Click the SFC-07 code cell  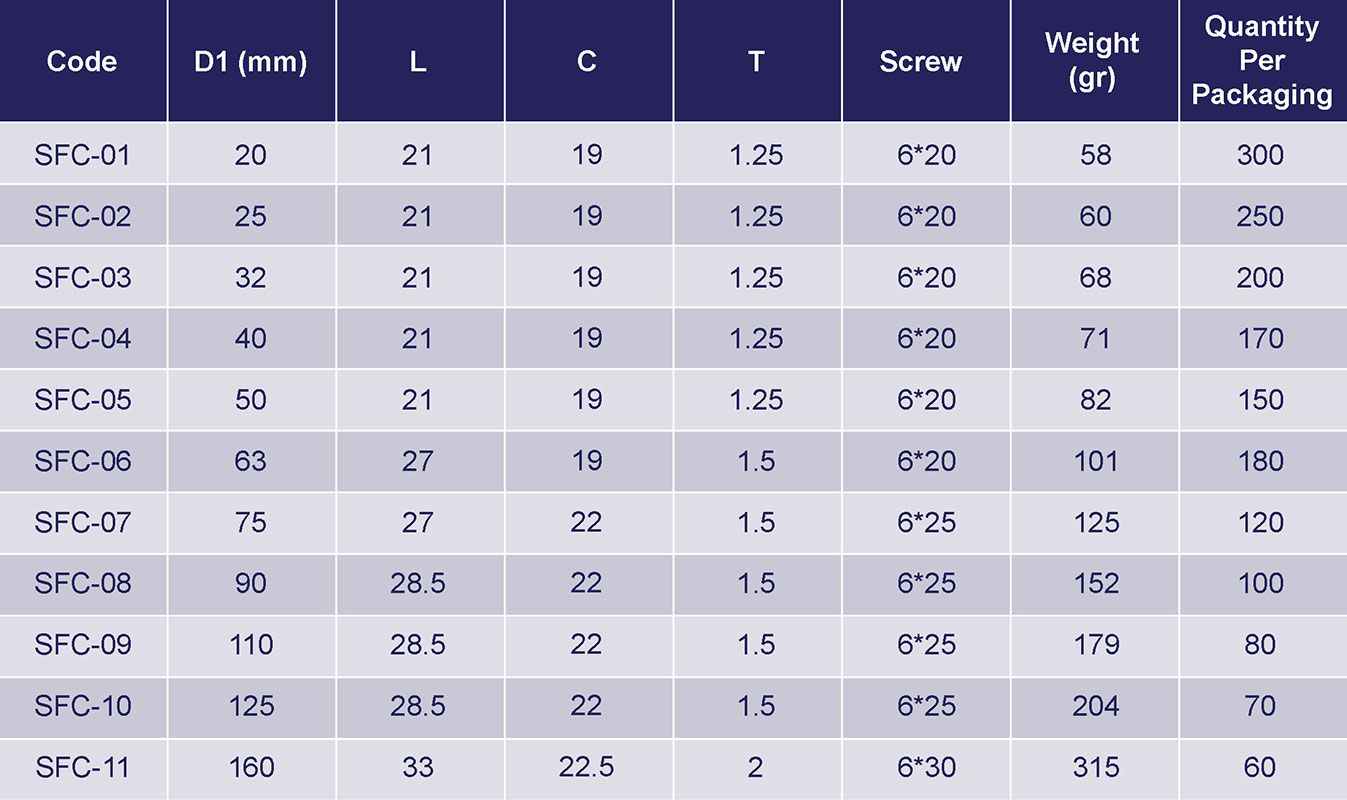pos(82,522)
